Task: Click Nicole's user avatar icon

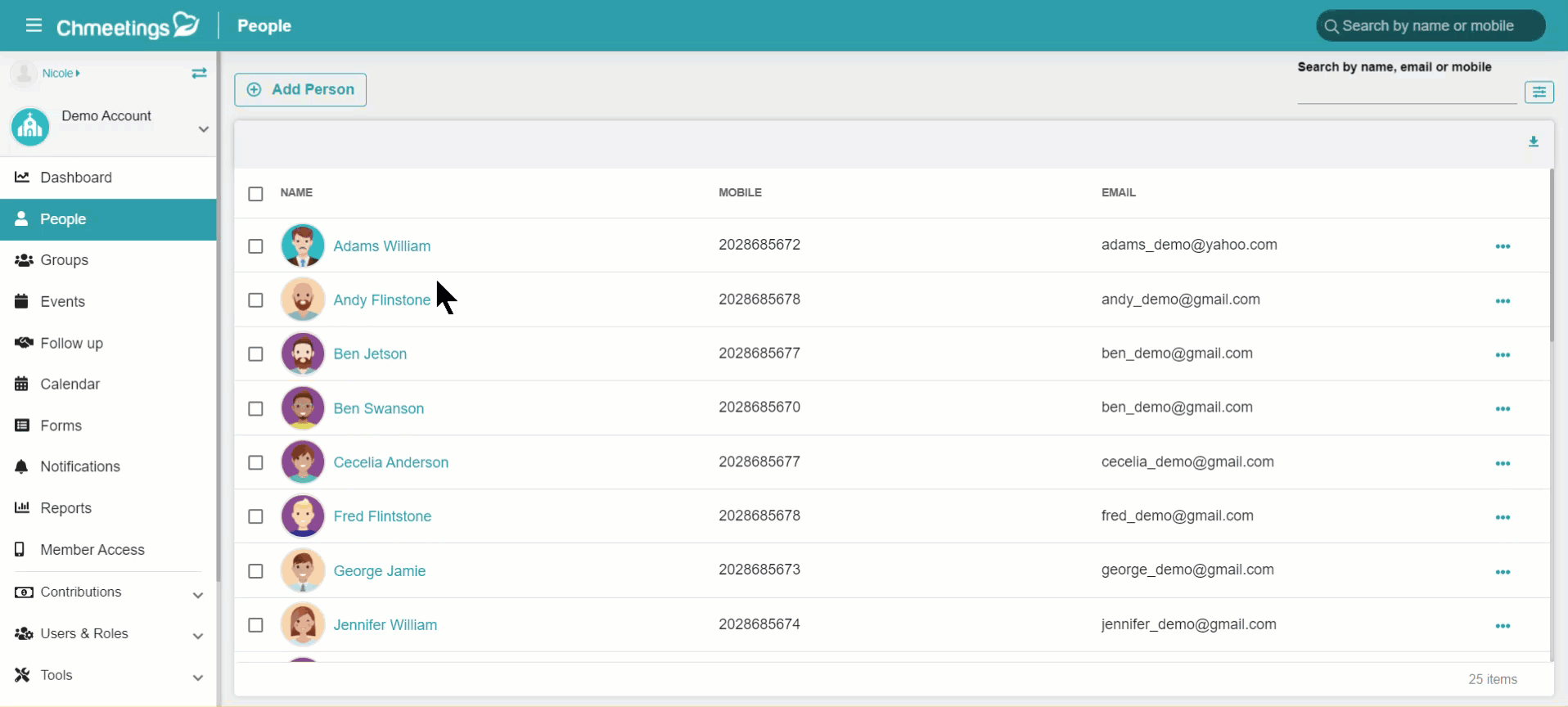Action: click(x=24, y=74)
